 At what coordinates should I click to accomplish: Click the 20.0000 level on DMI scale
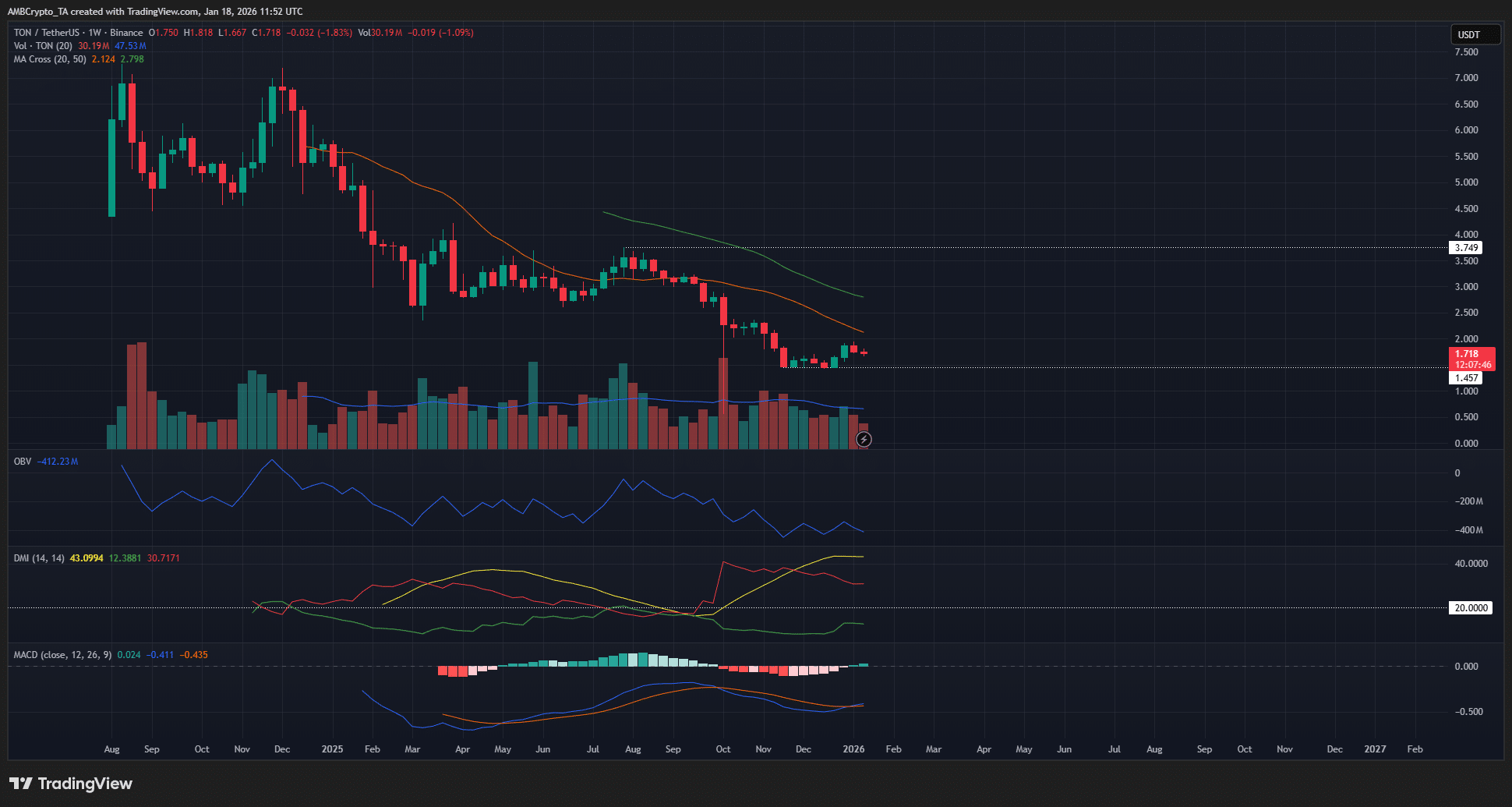pyautogui.click(x=1470, y=607)
